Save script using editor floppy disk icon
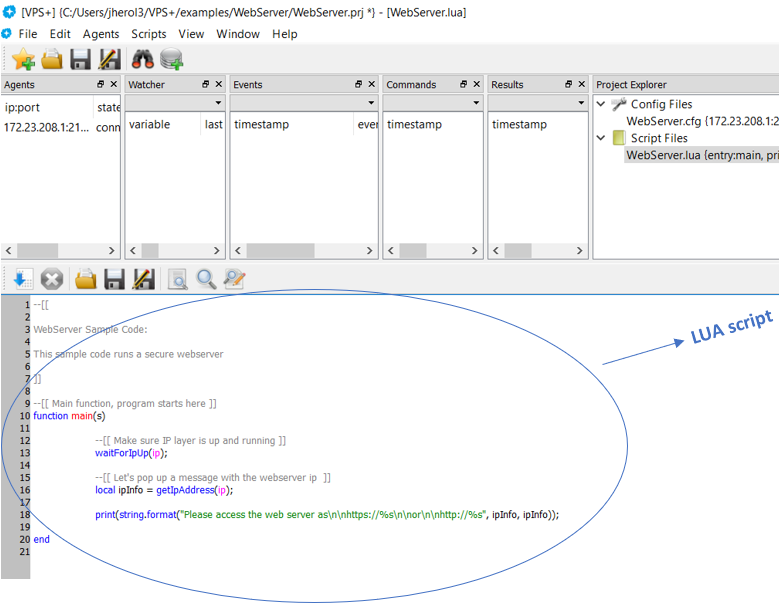779x613 pixels. coord(114,279)
